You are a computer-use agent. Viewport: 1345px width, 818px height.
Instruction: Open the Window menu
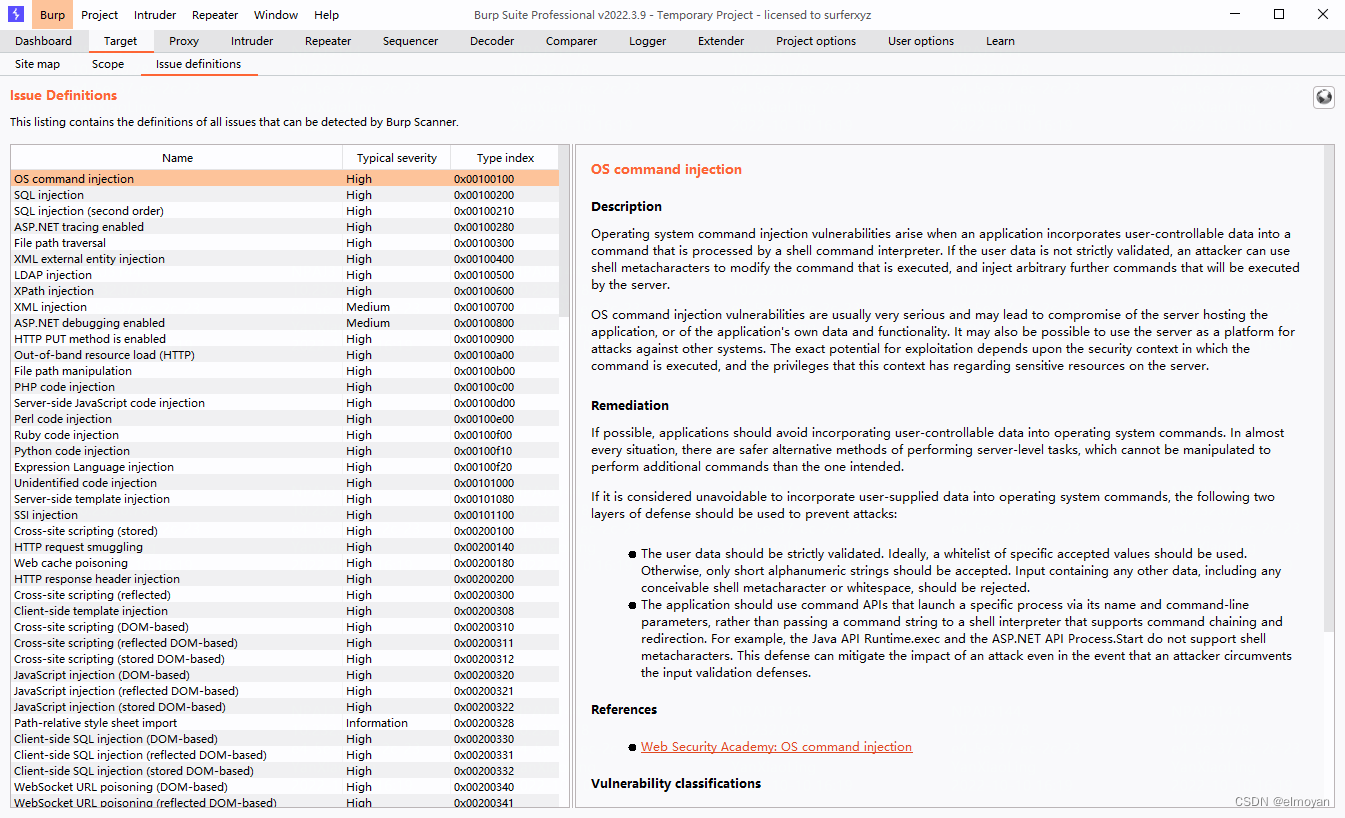(x=275, y=14)
